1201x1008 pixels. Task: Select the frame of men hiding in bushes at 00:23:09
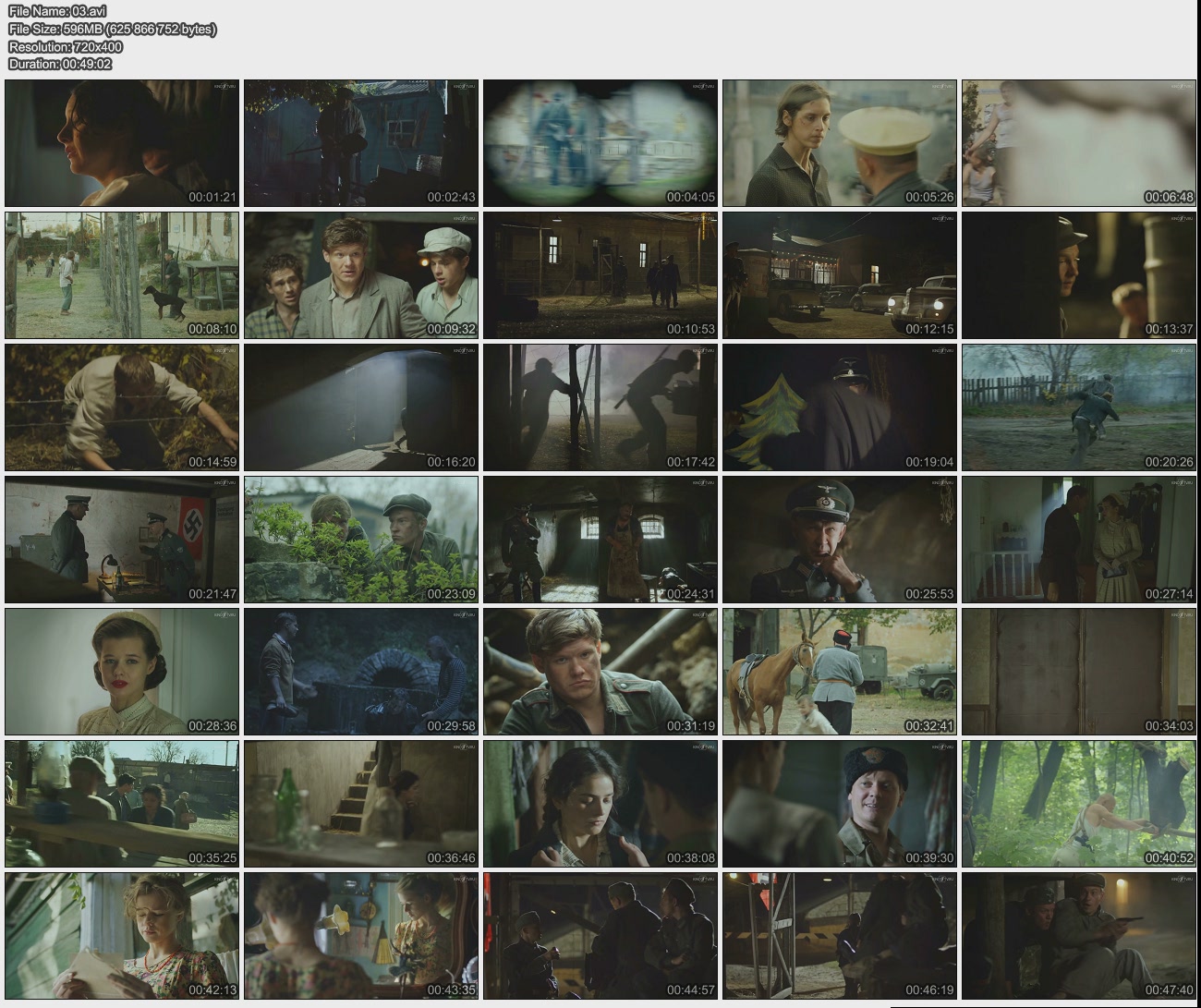[361, 540]
